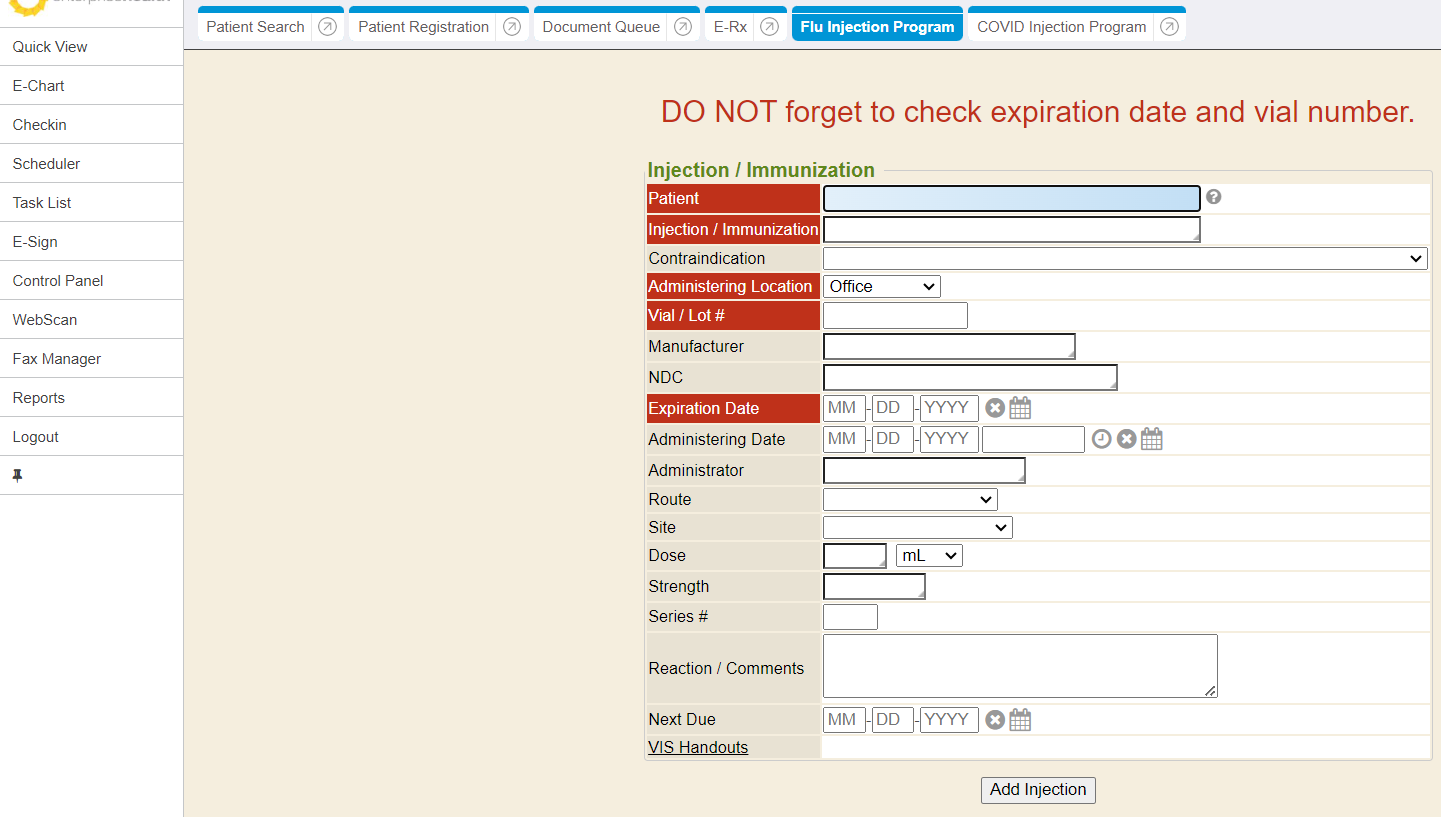Open the Administering Location dropdown
Viewport: 1441px width, 817px height.
pyautogui.click(x=881, y=286)
